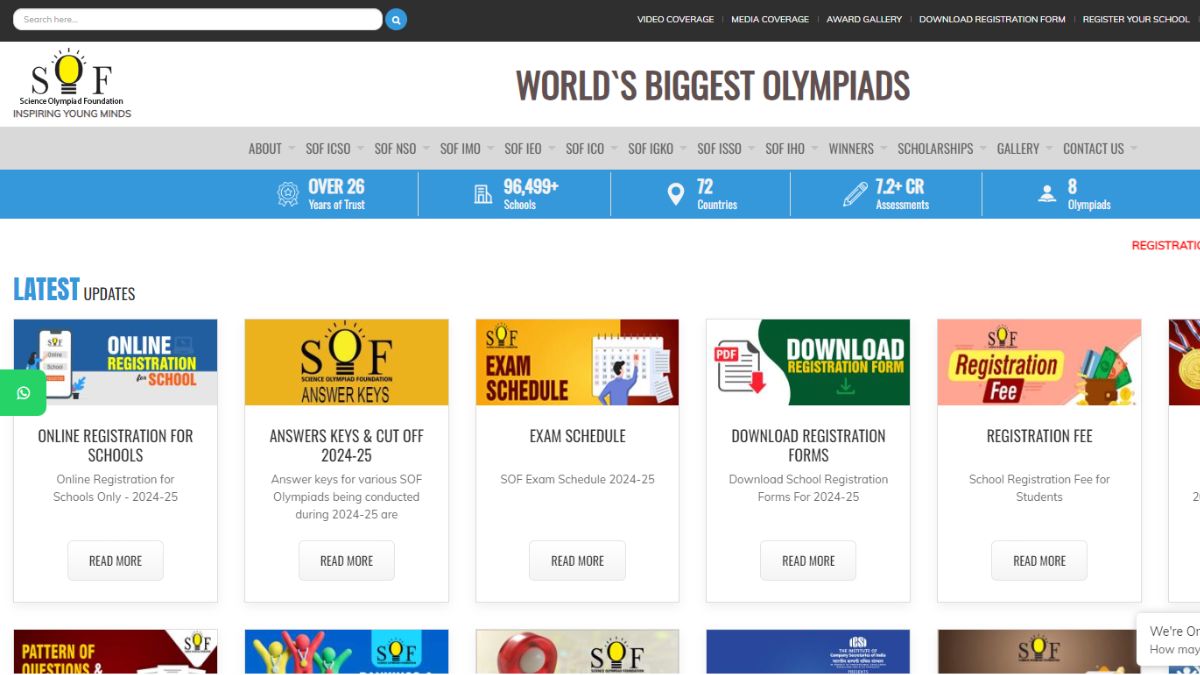Open the Exam Schedule banner image
The image size is (1200, 675).
coord(577,362)
